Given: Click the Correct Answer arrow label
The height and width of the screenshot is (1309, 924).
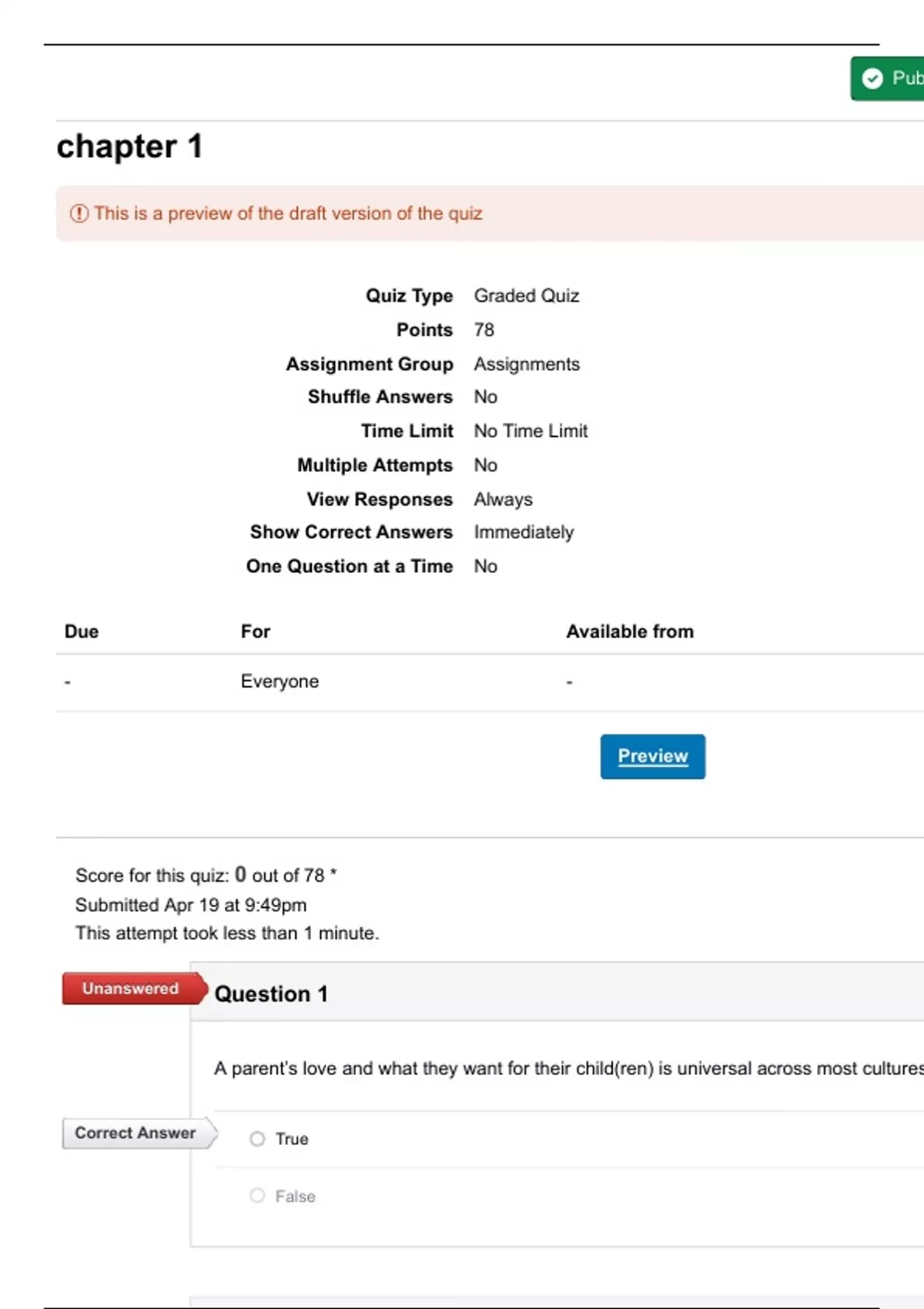Looking at the screenshot, I should pyautogui.click(x=136, y=1133).
